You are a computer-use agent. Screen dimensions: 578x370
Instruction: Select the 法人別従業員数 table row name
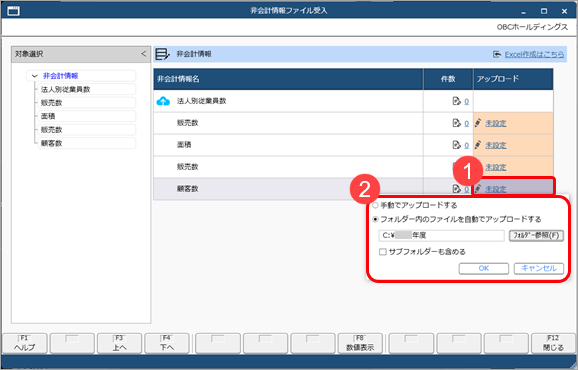pos(201,101)
